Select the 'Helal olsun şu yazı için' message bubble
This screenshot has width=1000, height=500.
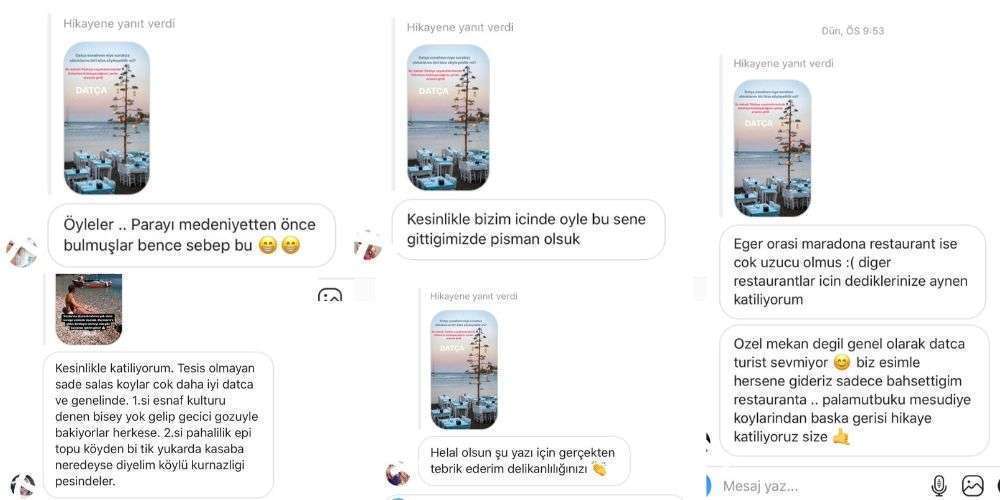point(524,461)
